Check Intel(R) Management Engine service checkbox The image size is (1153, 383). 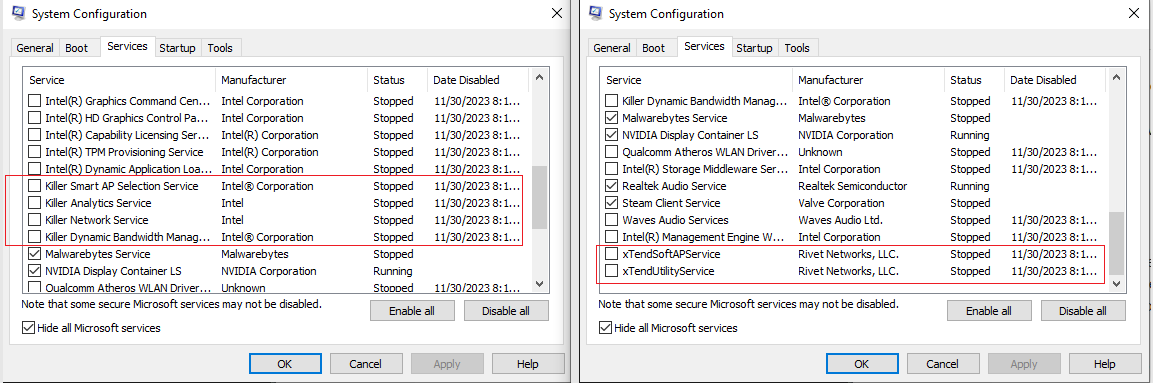pyautogui.click(x=611, y=237)
